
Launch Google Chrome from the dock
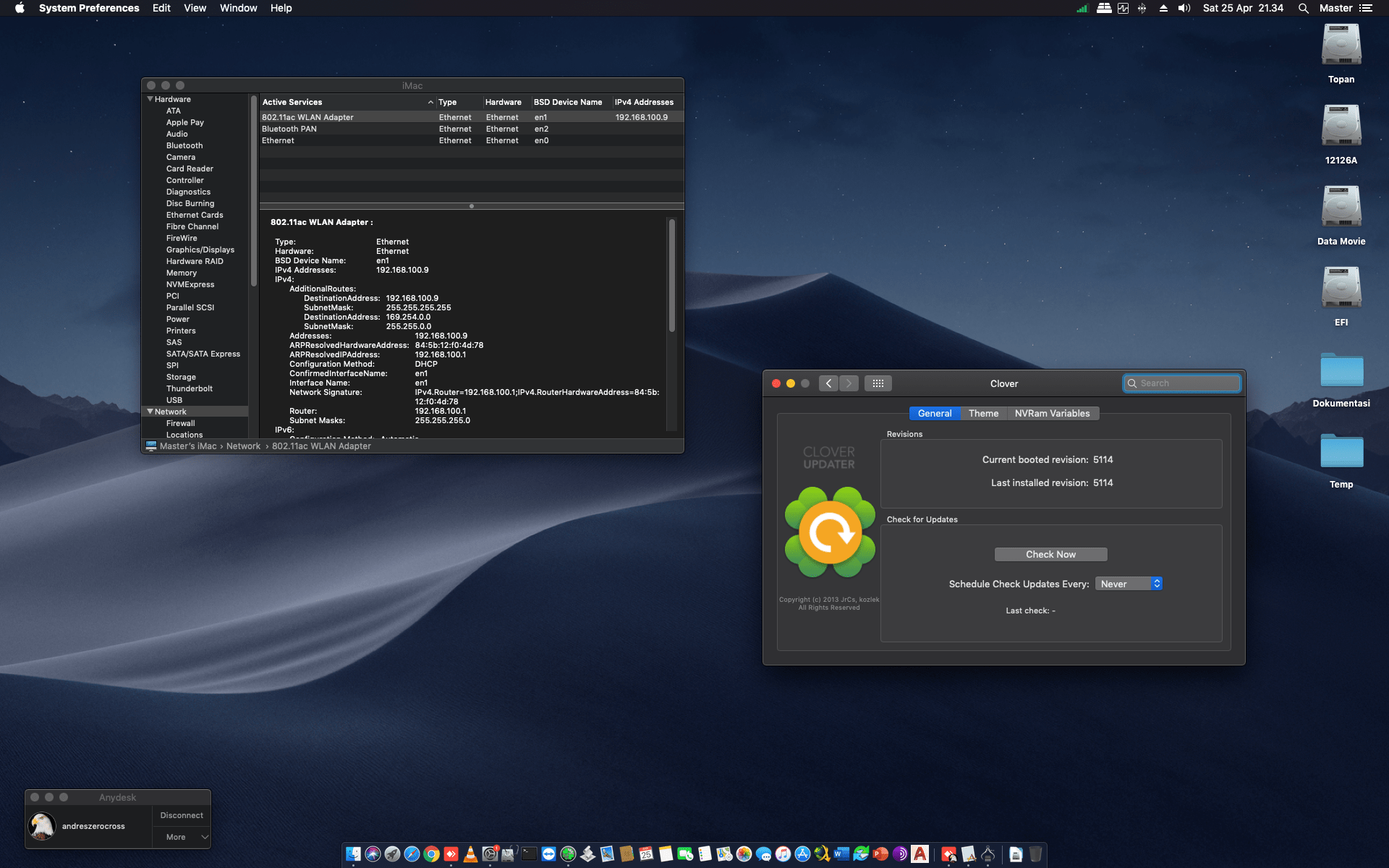[431, 854]
